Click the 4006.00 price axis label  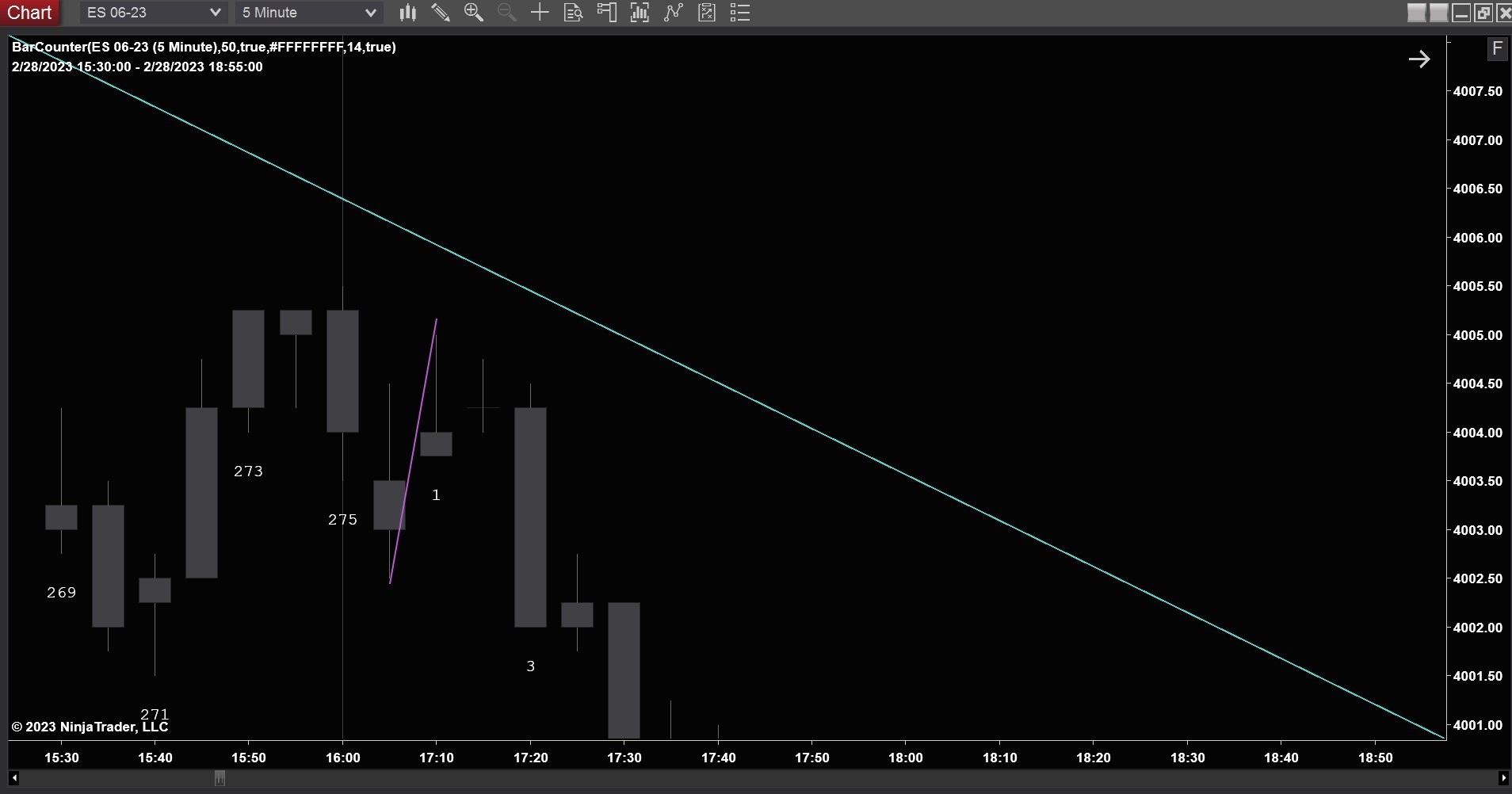point(1477,238)
